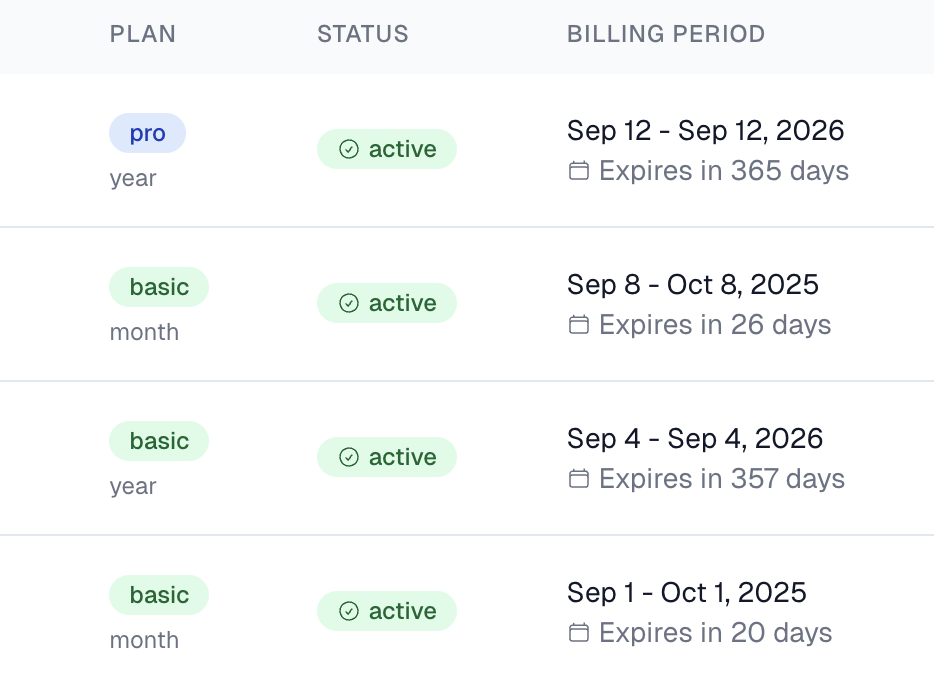Click the checkmark icon in the pro plan's active badge
The width and height of the screenshot is (934, 676).
pos(349,149)
